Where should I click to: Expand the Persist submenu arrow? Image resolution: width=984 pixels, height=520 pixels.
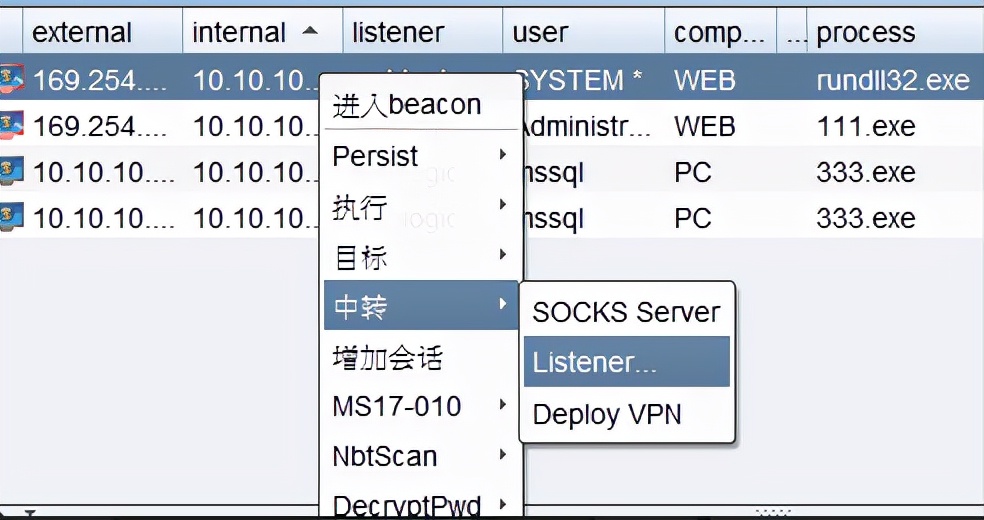coord(503,156)
